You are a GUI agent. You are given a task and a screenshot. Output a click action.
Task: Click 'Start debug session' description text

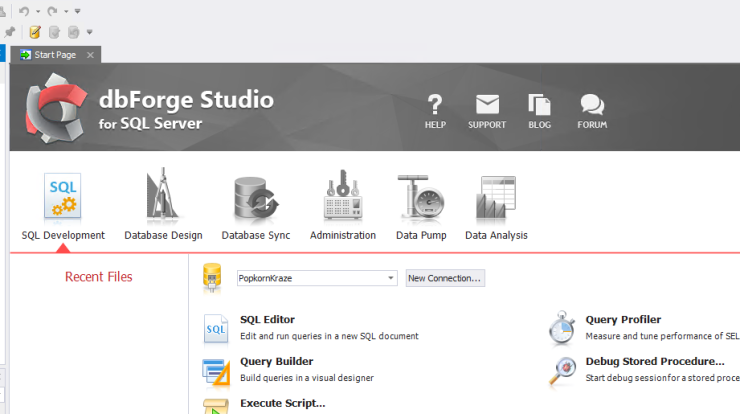point(663,378)
